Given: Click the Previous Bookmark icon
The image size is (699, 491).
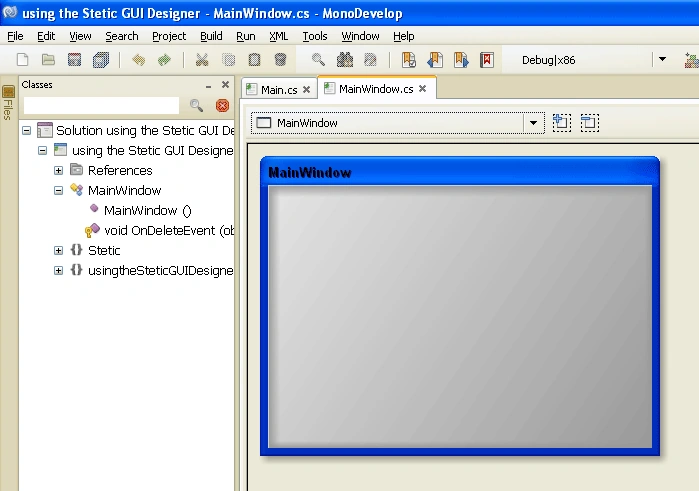Looking at the screenshot, I should (x=435, y=59).
